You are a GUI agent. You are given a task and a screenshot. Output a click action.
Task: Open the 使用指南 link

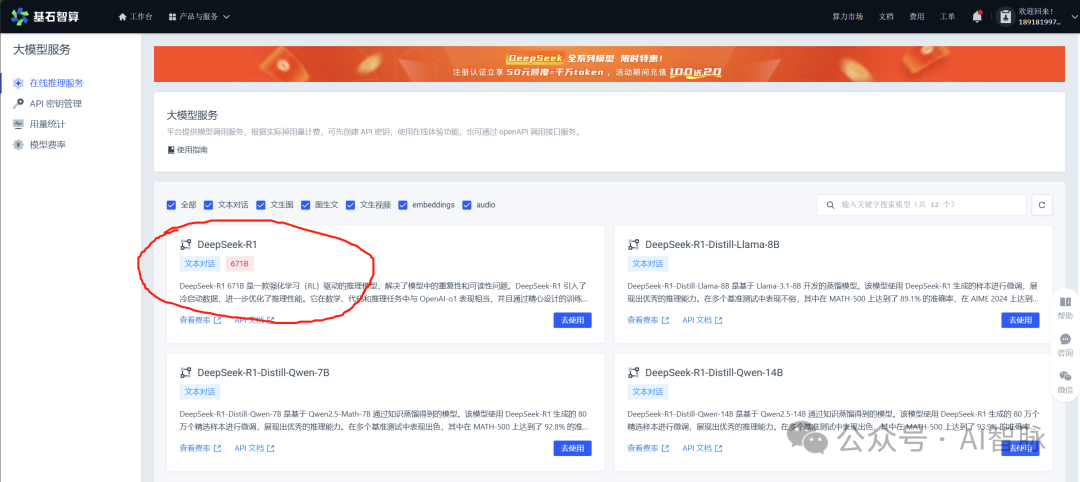tap(187, 149)
